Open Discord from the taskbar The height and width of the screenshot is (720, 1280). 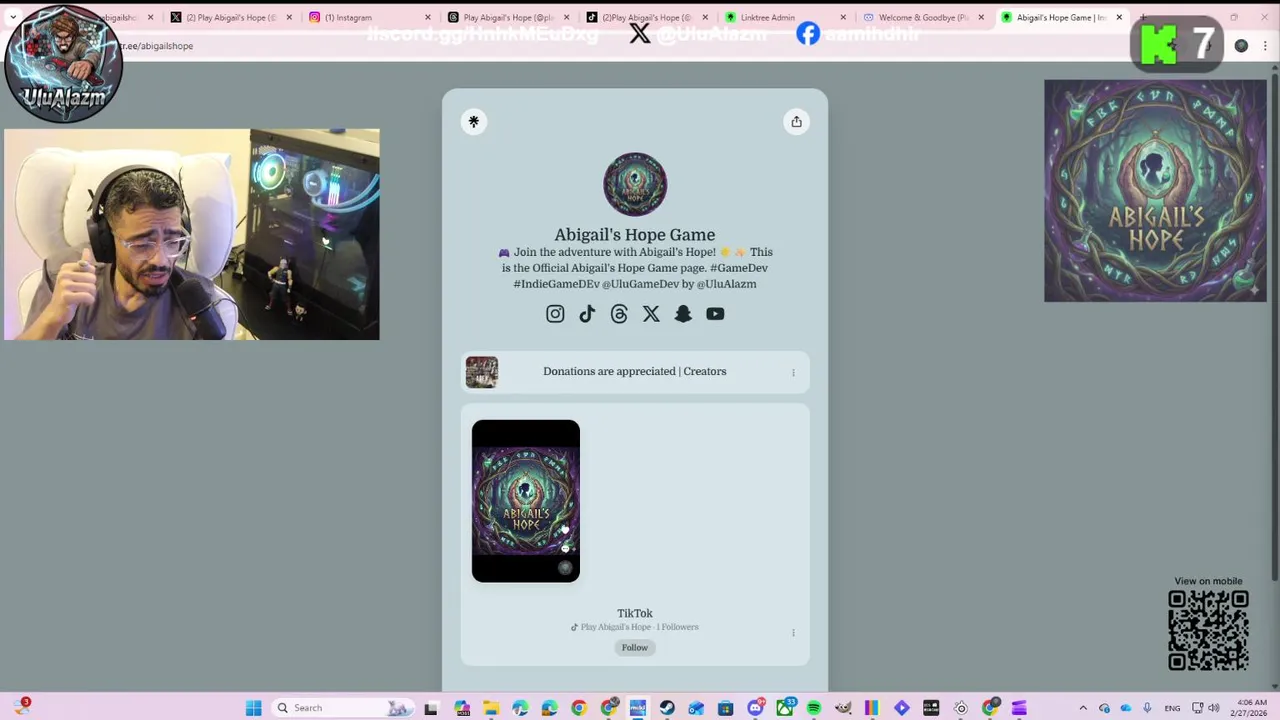756,708
